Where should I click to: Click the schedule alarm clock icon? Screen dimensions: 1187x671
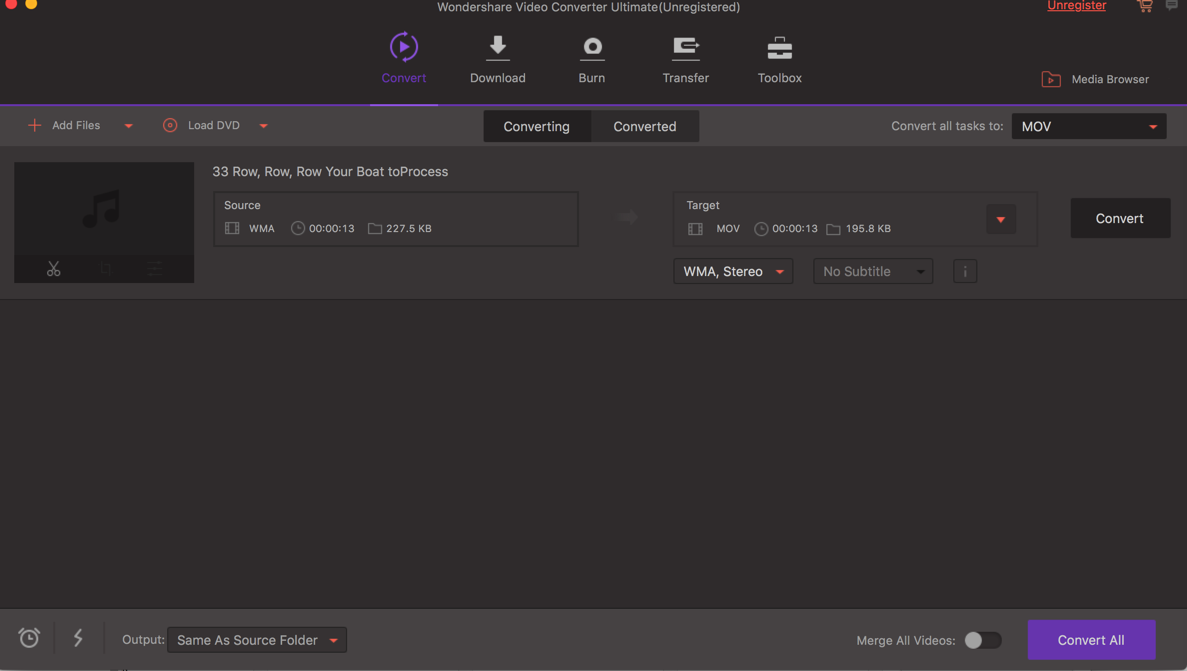(x=29, y=638)
